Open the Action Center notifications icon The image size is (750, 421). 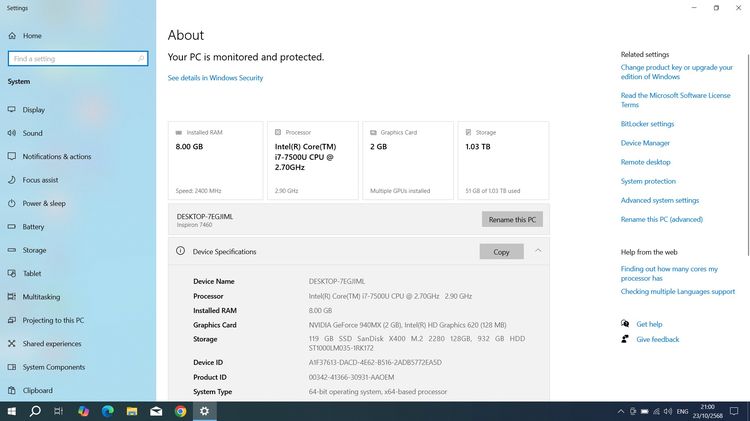coord(734,411)
